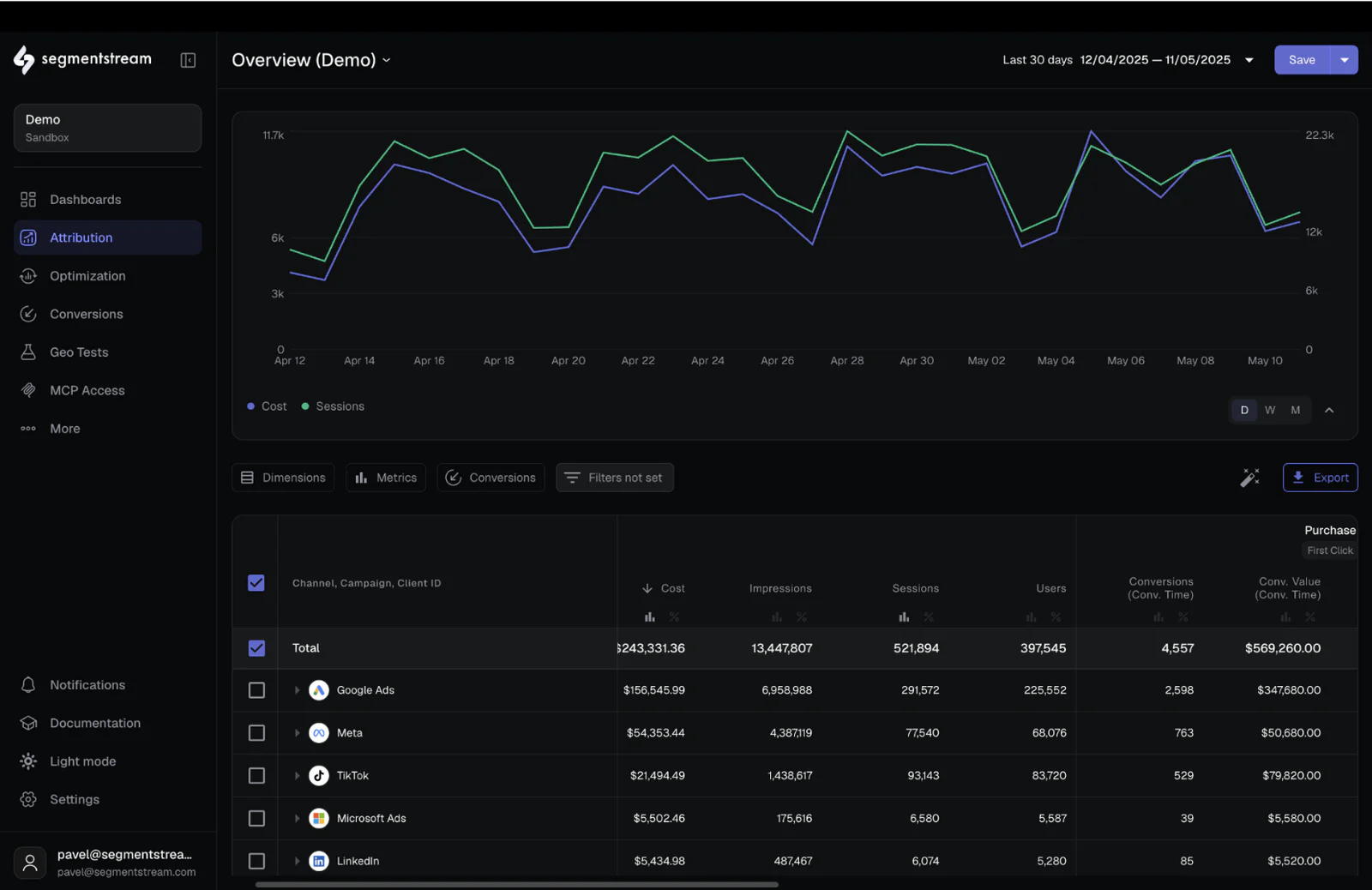Toggle the Cost series legend dot

[x=250, y=406]
